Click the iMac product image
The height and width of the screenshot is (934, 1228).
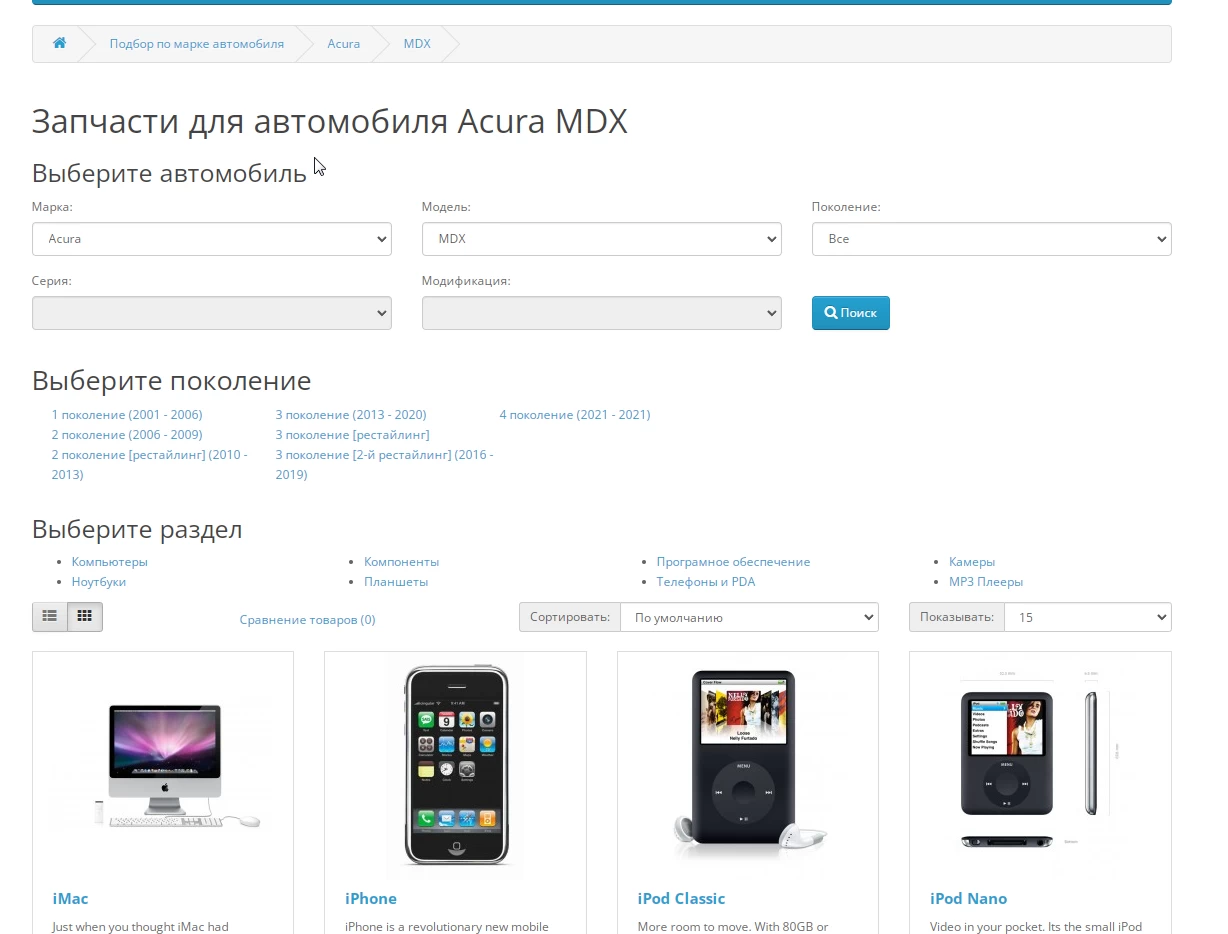click(163, 766)
